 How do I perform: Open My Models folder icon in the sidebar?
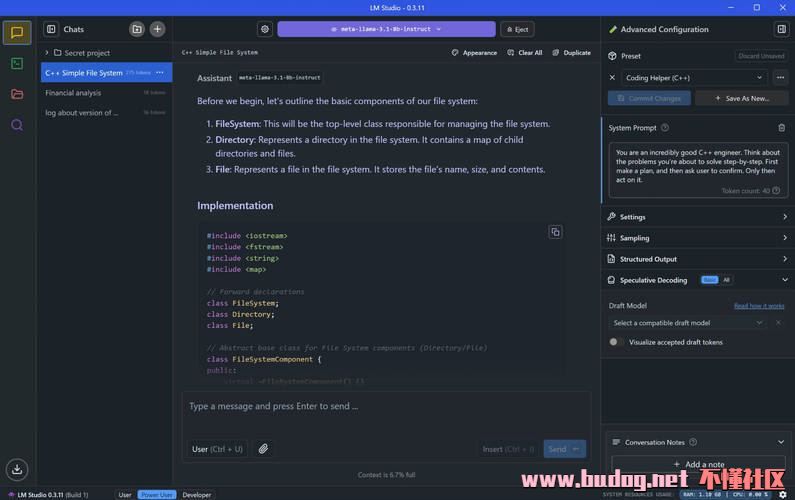coord(17,94)
